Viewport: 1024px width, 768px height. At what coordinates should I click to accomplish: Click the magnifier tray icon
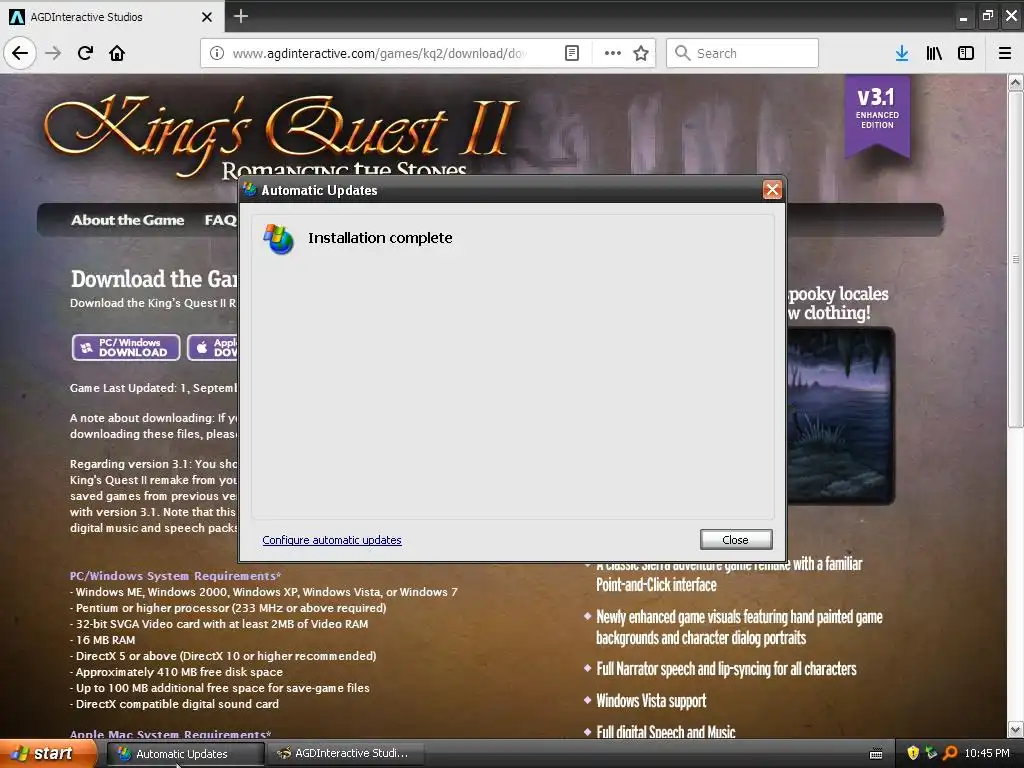[950, 753]
